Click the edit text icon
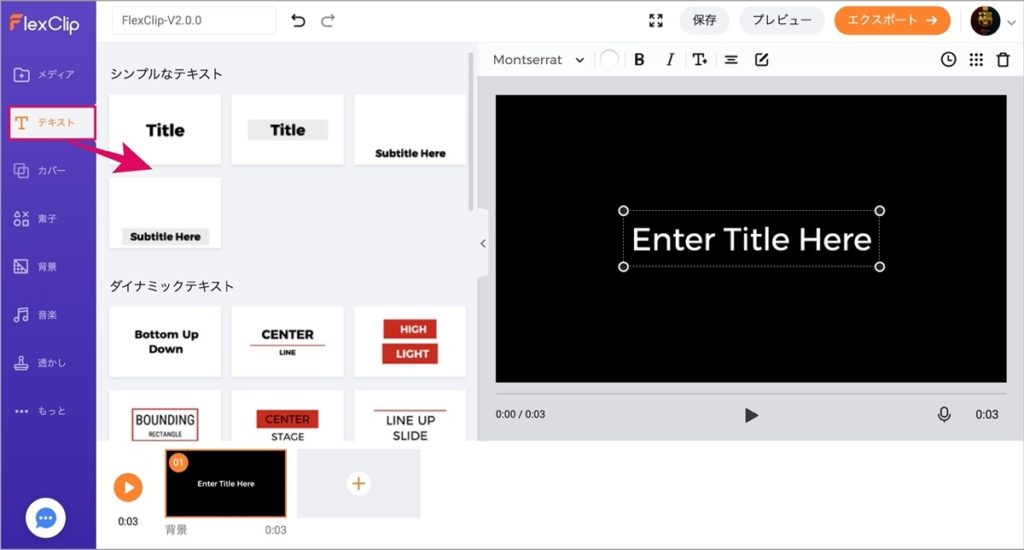 (x=761, y=59)
